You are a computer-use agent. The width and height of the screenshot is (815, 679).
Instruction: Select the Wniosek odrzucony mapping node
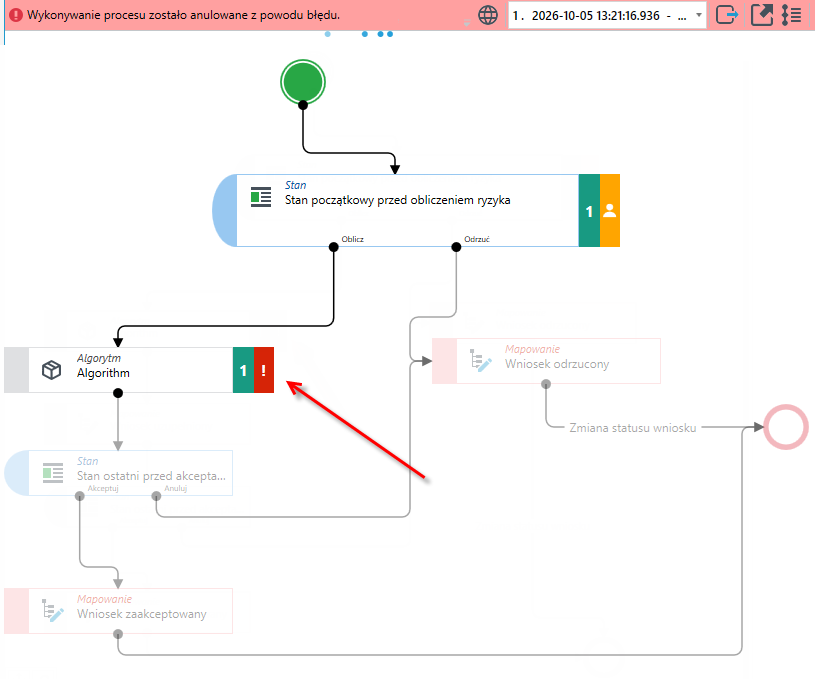click(x=546, y=361)
